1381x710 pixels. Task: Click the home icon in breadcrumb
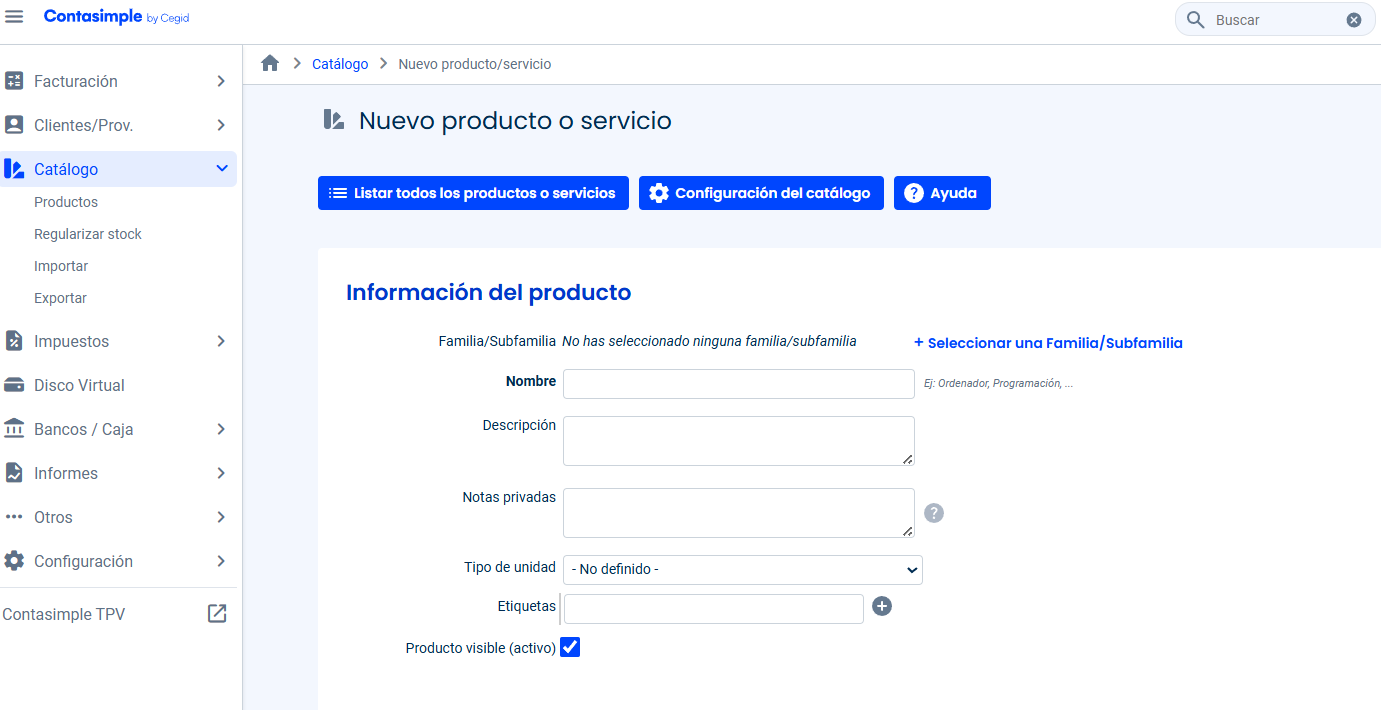pos(270,64)
